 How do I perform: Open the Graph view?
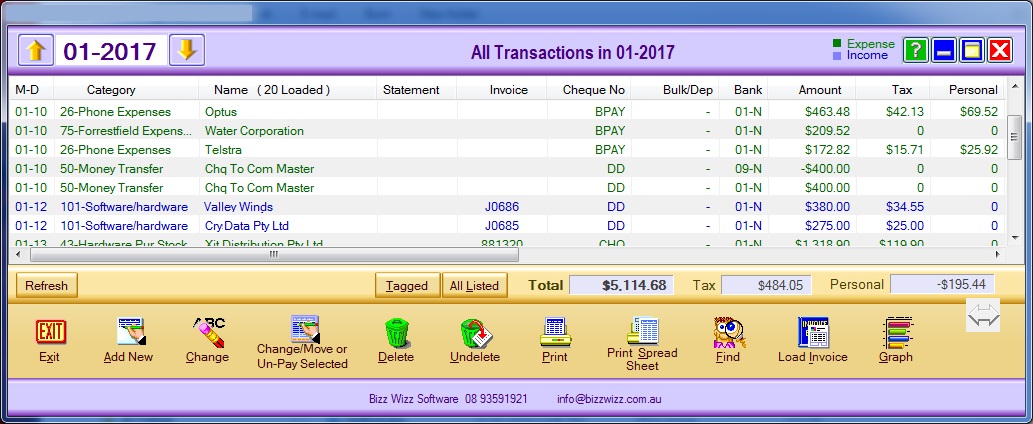coord(895,332)
